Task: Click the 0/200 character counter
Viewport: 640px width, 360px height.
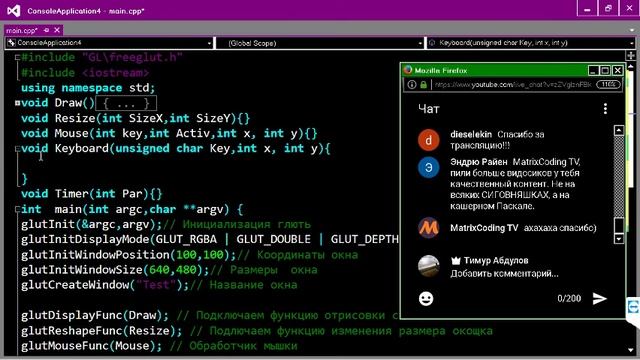Action: [569, 298]
